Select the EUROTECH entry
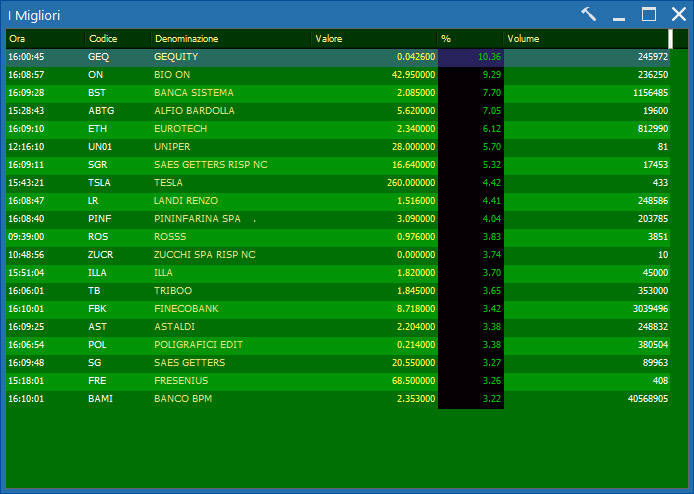694x494 pixels. (x=180, y=129)
